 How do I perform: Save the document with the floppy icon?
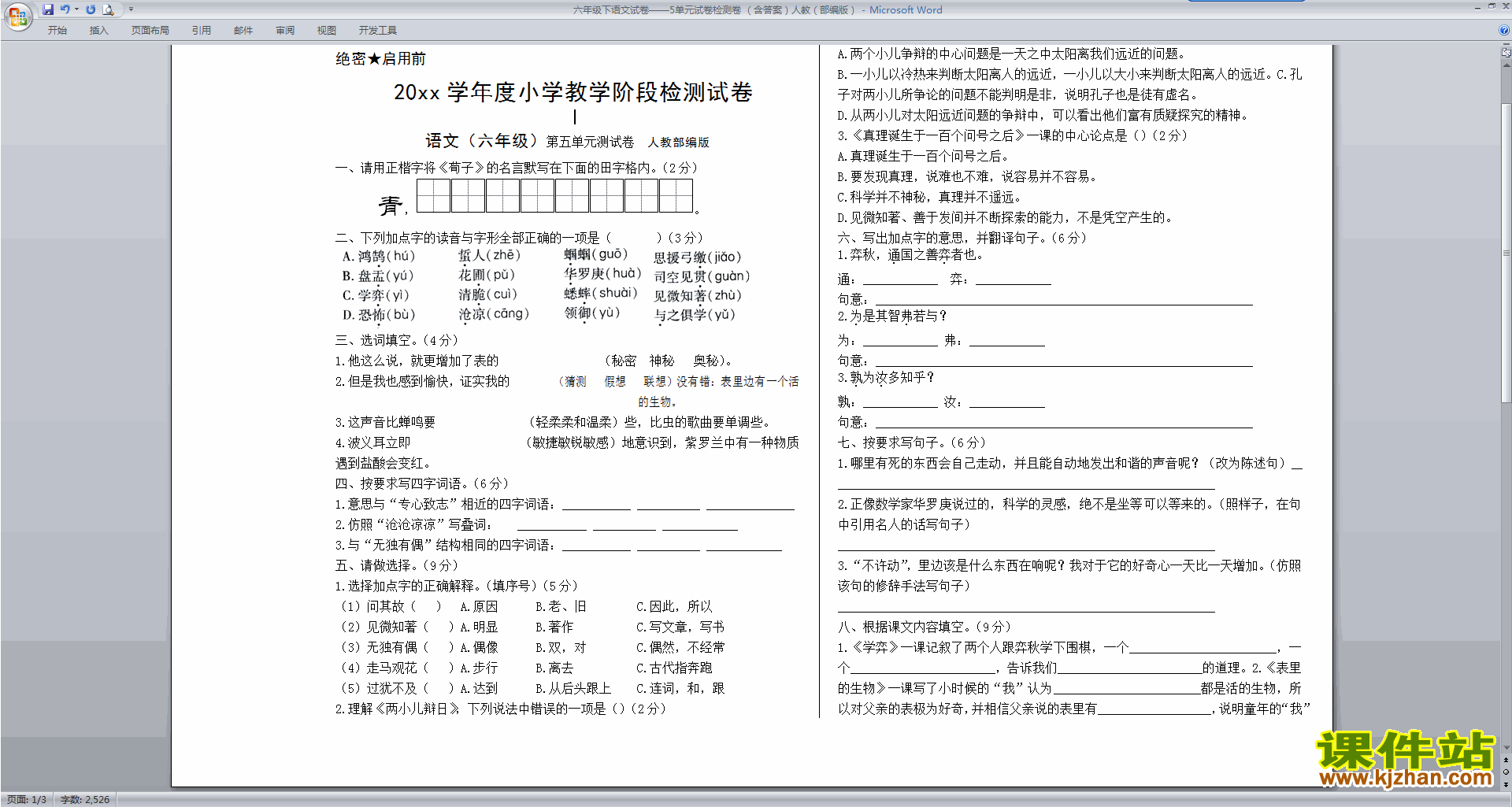click(x=48, y=9)
